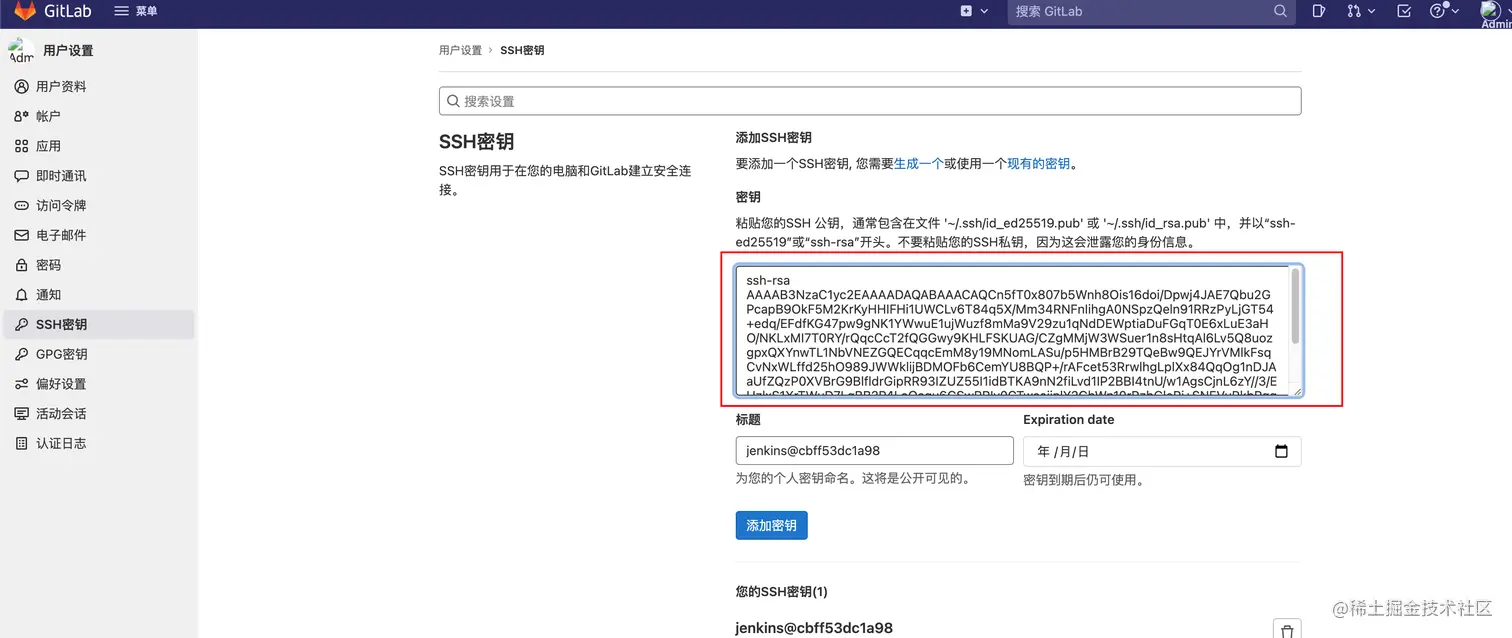Click the 帐户 account icon
Image resolution: width=1512 pixels, height=638 pixels.
21,116
